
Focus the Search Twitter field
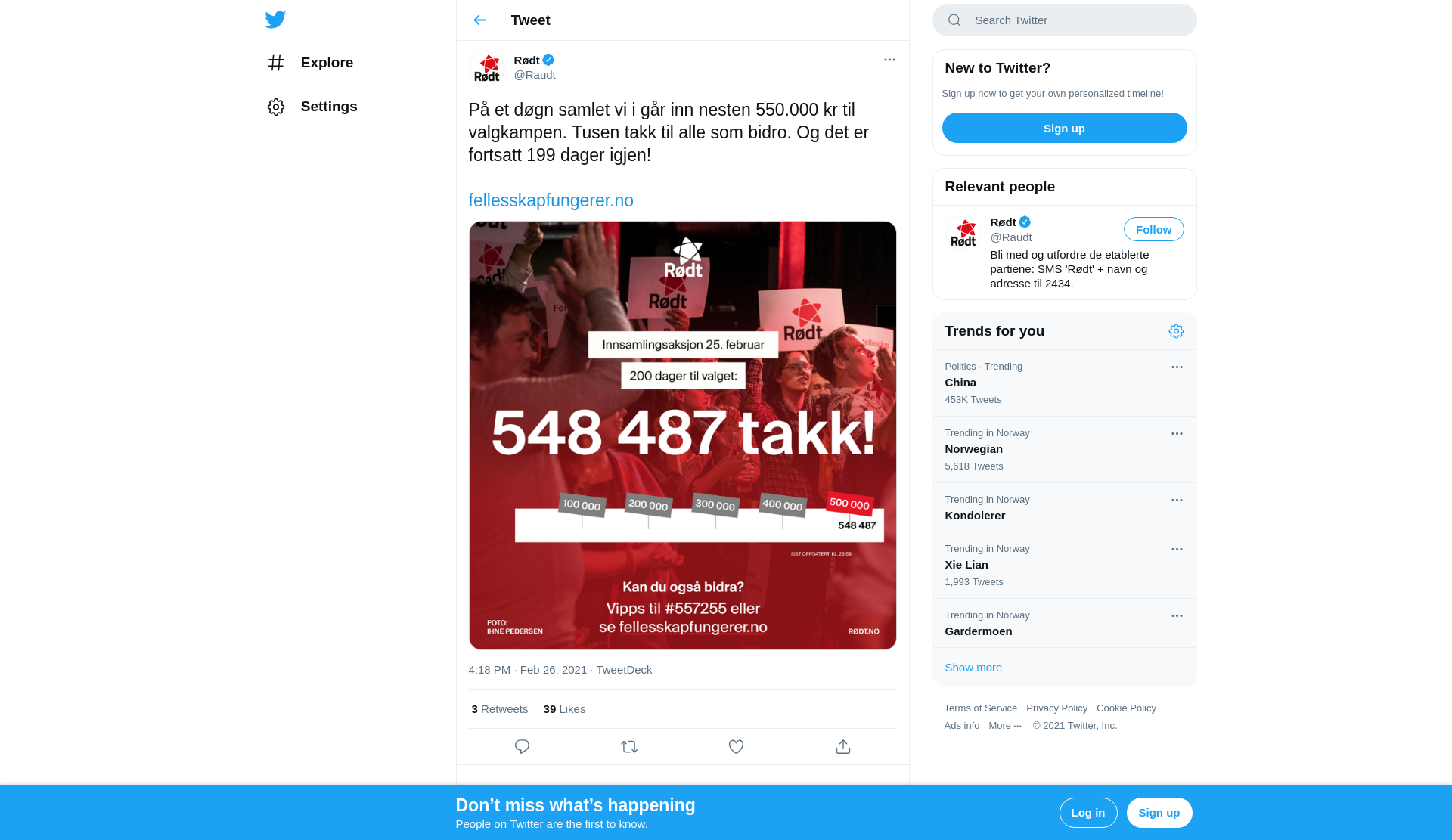[x=1064, y=20]
